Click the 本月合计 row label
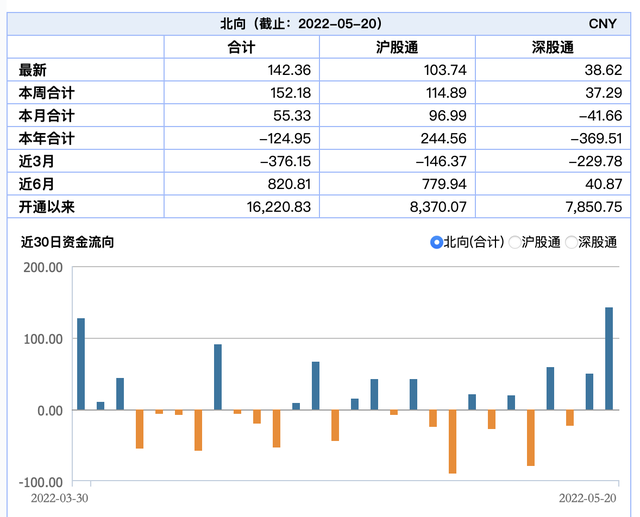640x517 pixels. (x=47, y=115)
